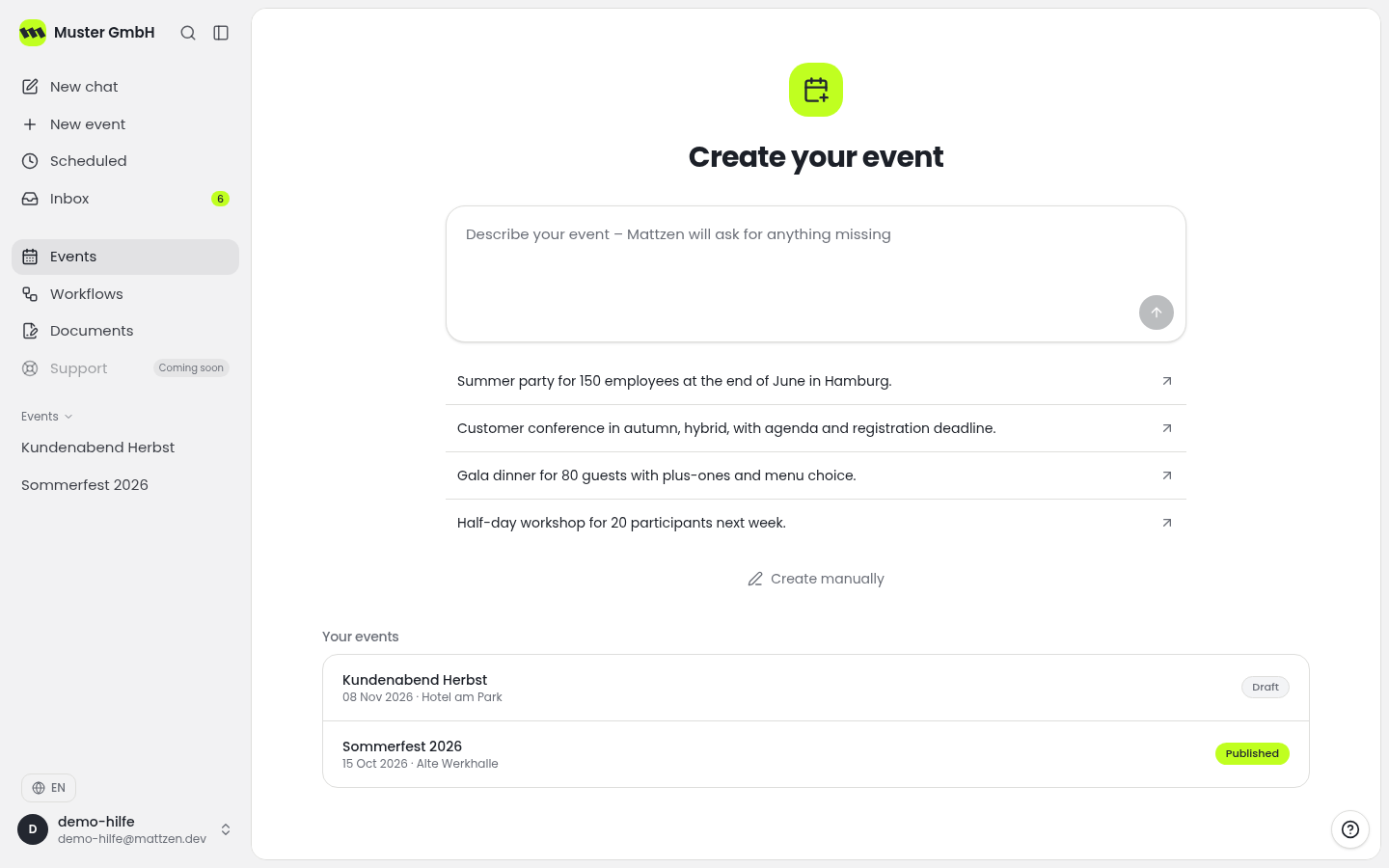Image resolution: width=1389 pixels, height=868 pixels.
Task: Toggle the sidebar collapse icon
Action: (221, 33)
